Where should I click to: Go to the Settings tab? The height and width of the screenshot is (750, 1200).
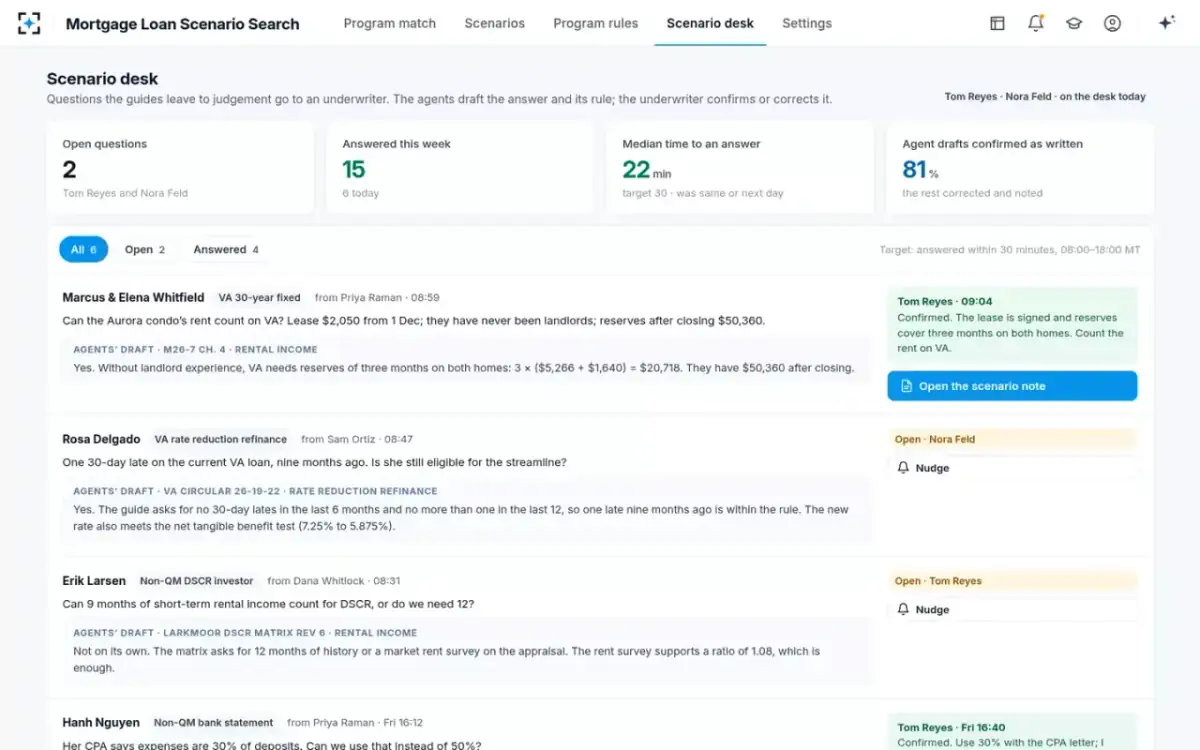807,23
